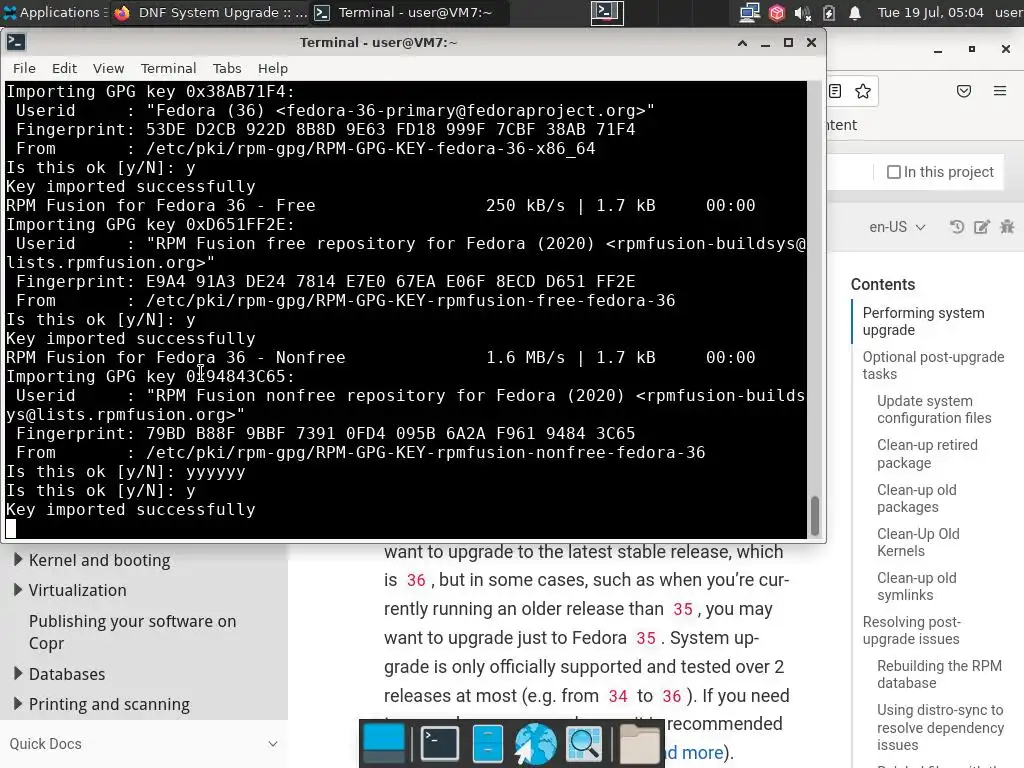Viewport: 1024px width, 768px height.
Task: Open Publishing your software on Copr
Action: tap(133, 632)
